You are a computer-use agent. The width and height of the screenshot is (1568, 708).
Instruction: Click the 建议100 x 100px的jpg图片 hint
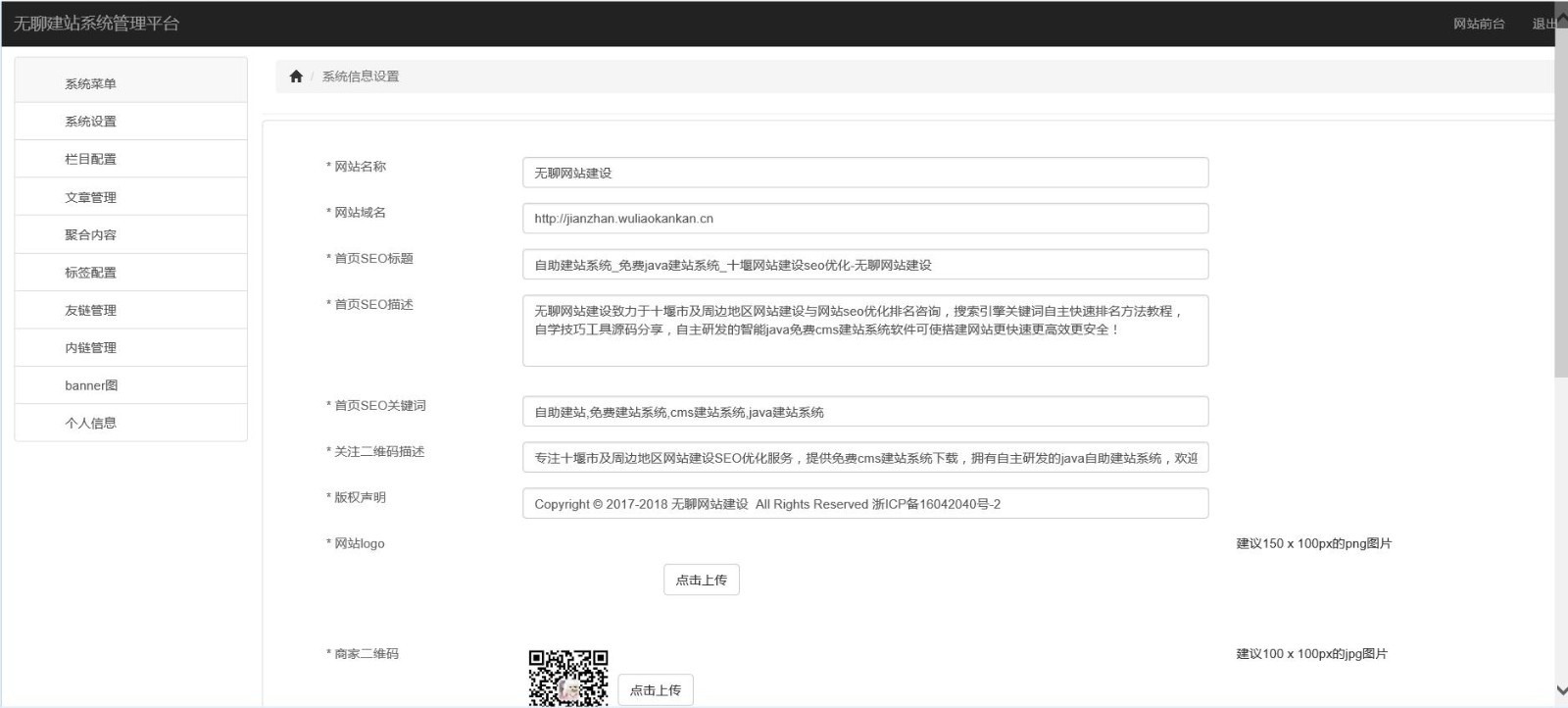tap(1312, 654)
